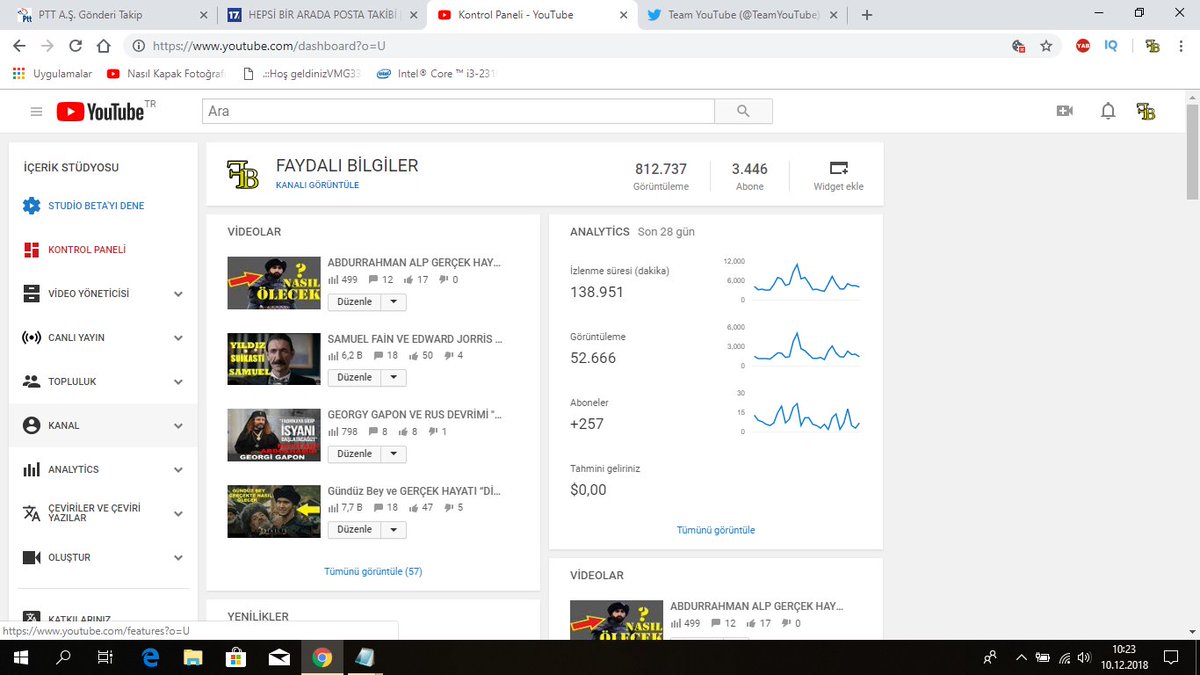
Task: Switch to Team YouTube Twitter tab
Action: tap(742, 15)
